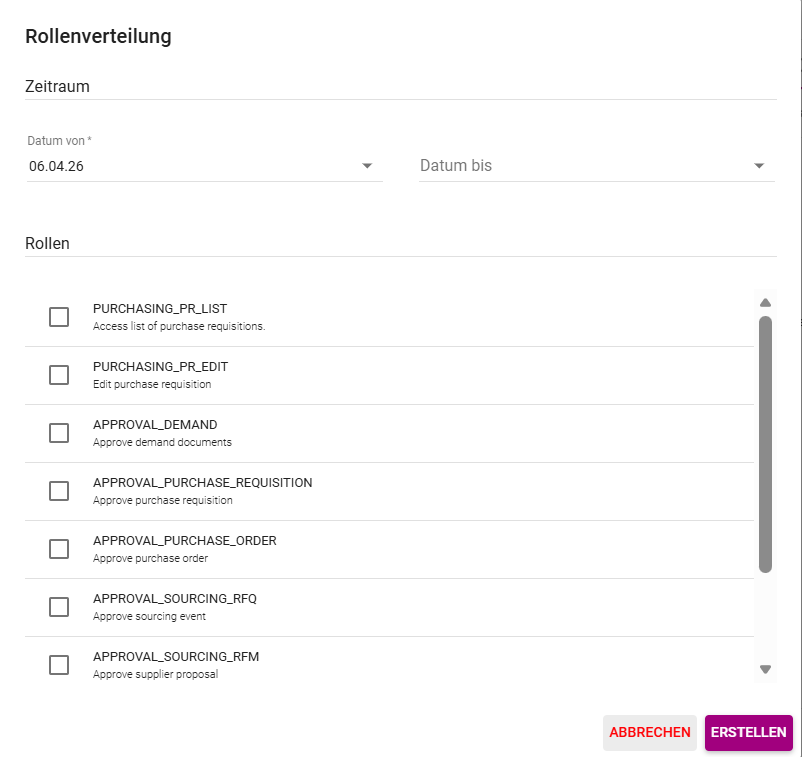804x759 pixels.
Task: Click the ERSTELLEN button
Action: (748, 733)
